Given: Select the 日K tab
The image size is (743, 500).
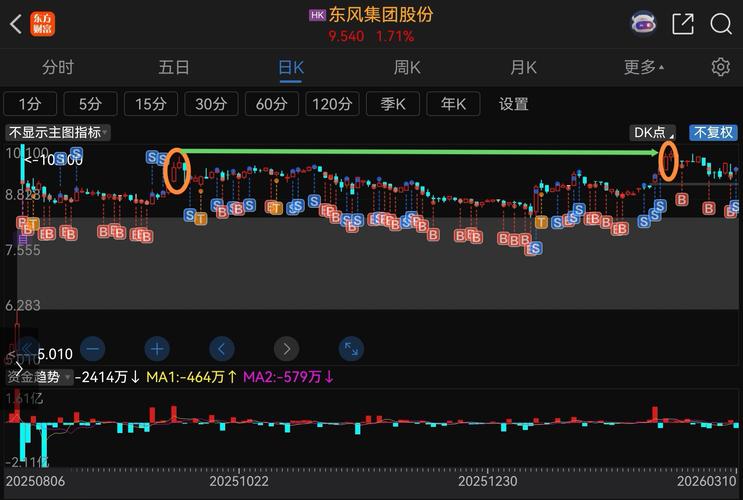Looking at the screenshot, I should point(290,68).
